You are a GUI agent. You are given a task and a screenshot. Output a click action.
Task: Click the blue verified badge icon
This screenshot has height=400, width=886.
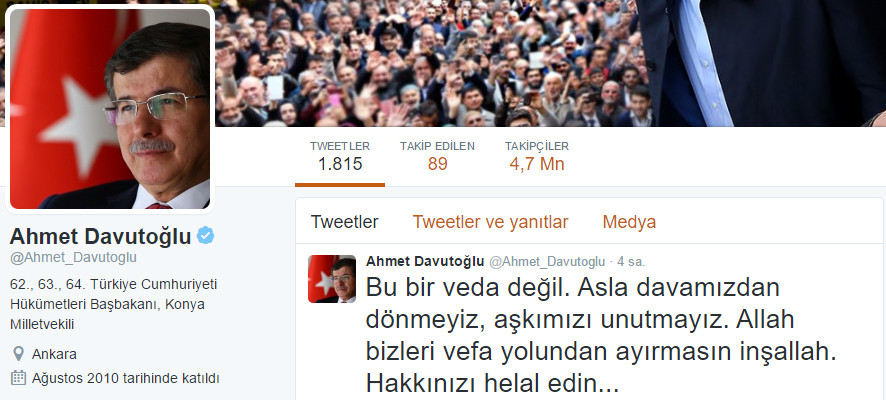tap(206, 236)
